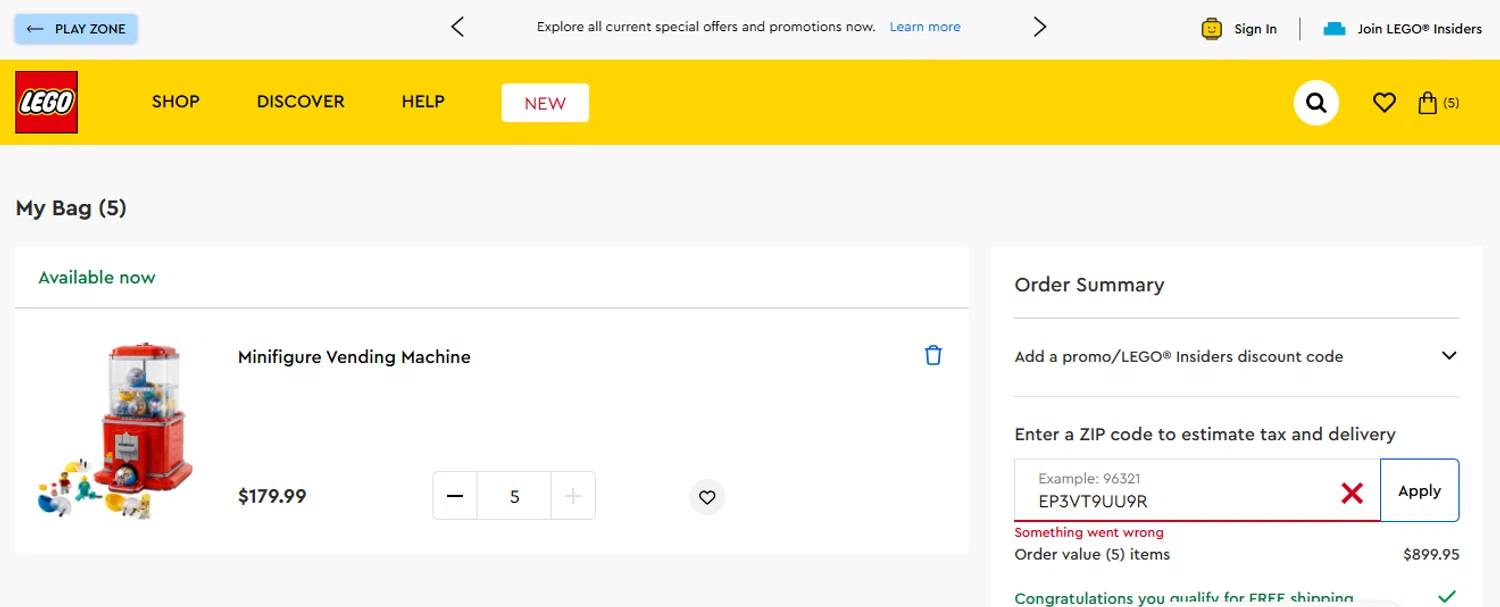This screenshot has width=1500, height=607.
Task: Click the 'Available now' label
Action: pyautogui.click(x=97, y=277)
